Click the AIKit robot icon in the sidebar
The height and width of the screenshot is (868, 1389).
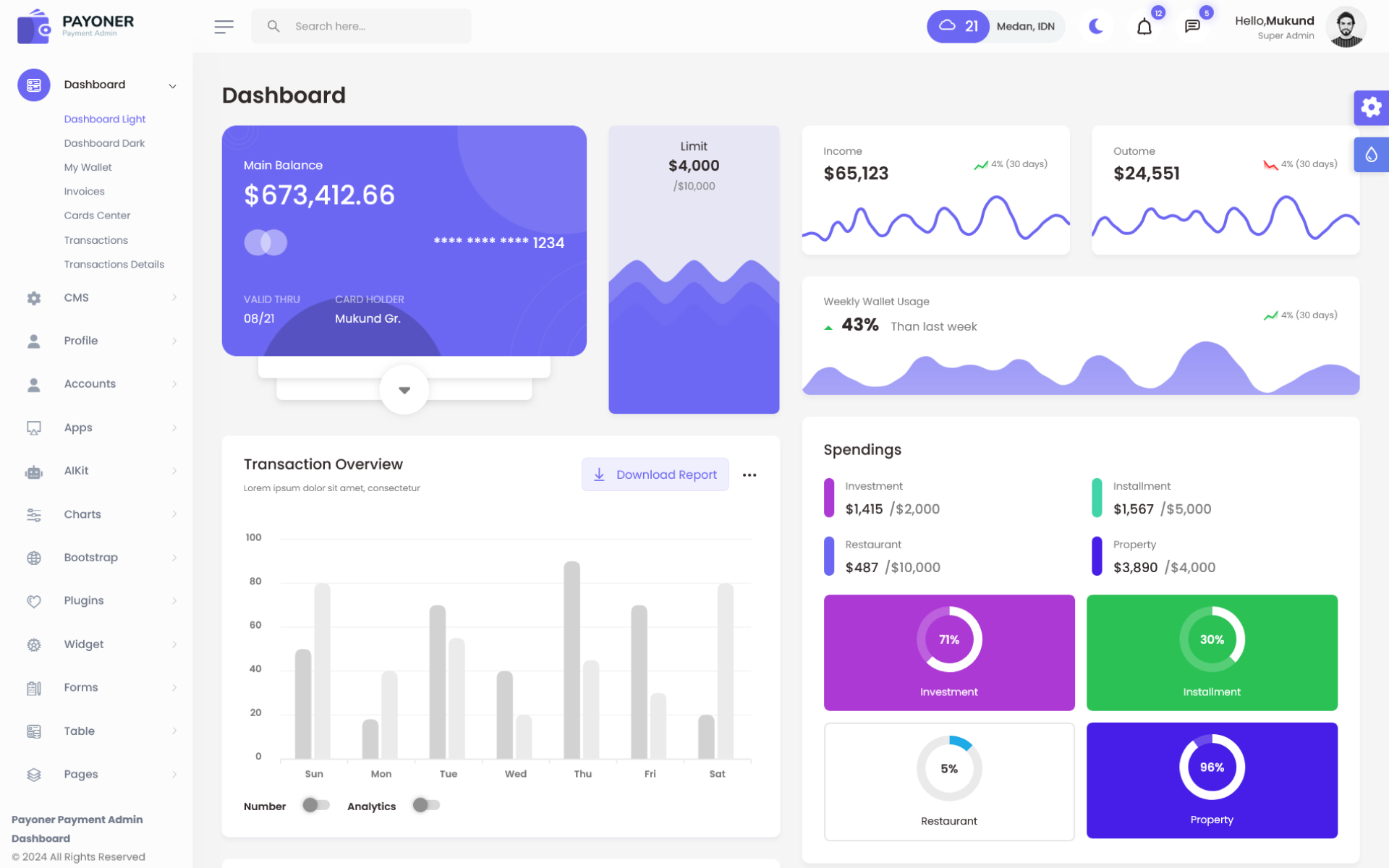pyautogui.click(x=34, y=472)
